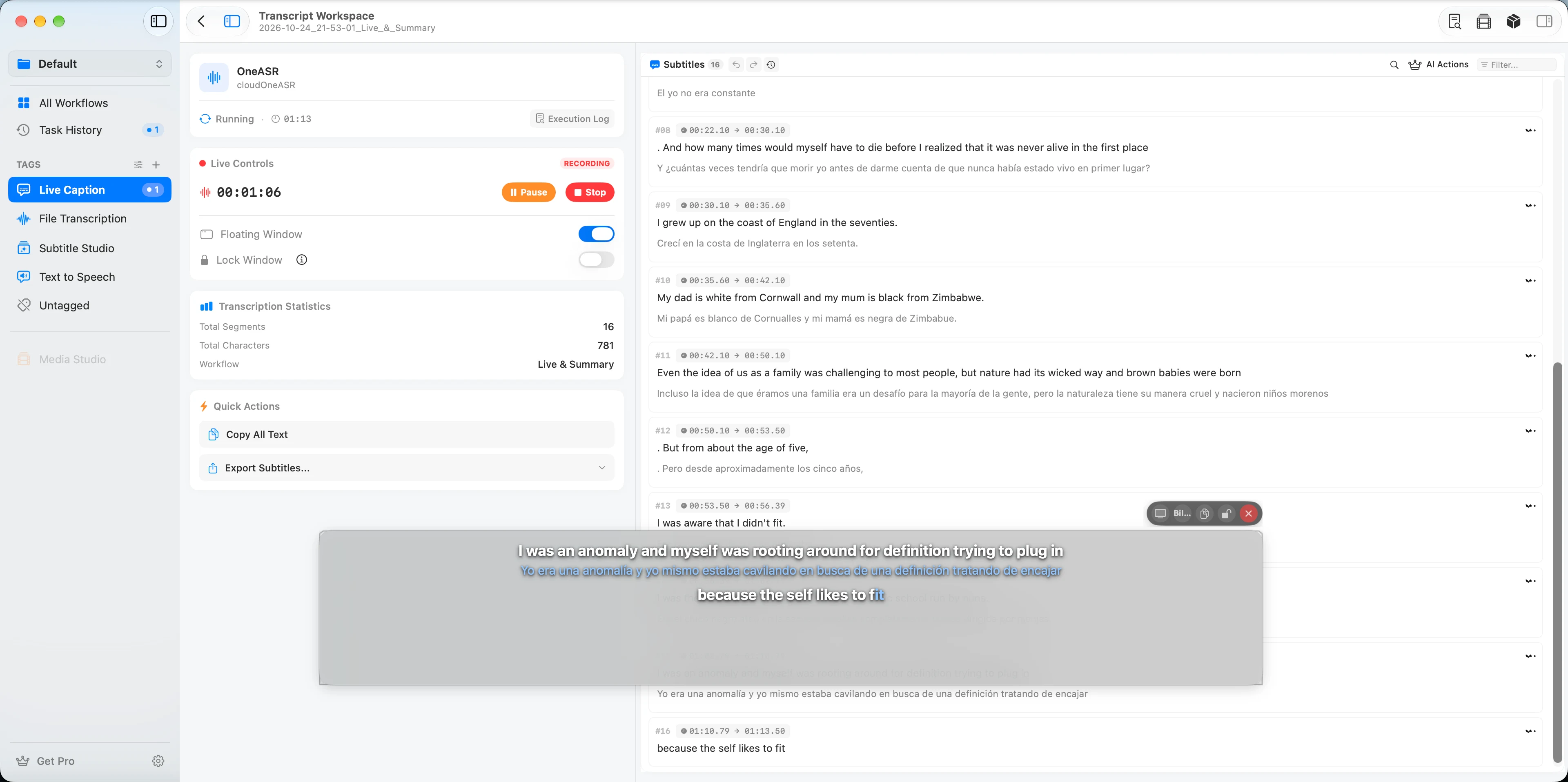Click Copy All Text quick action
Image resolution: width=1568 pixels, height=782 pixels.
click(x=407, y=435)
